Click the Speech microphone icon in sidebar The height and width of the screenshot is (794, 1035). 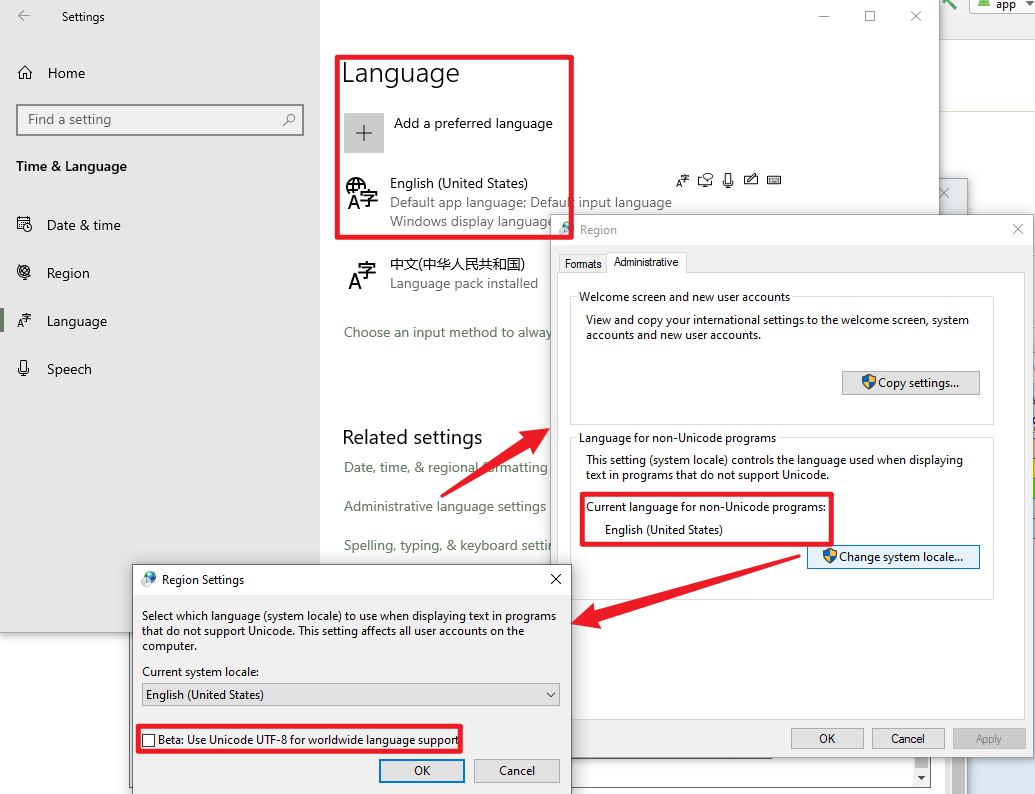tap(24, 368)
